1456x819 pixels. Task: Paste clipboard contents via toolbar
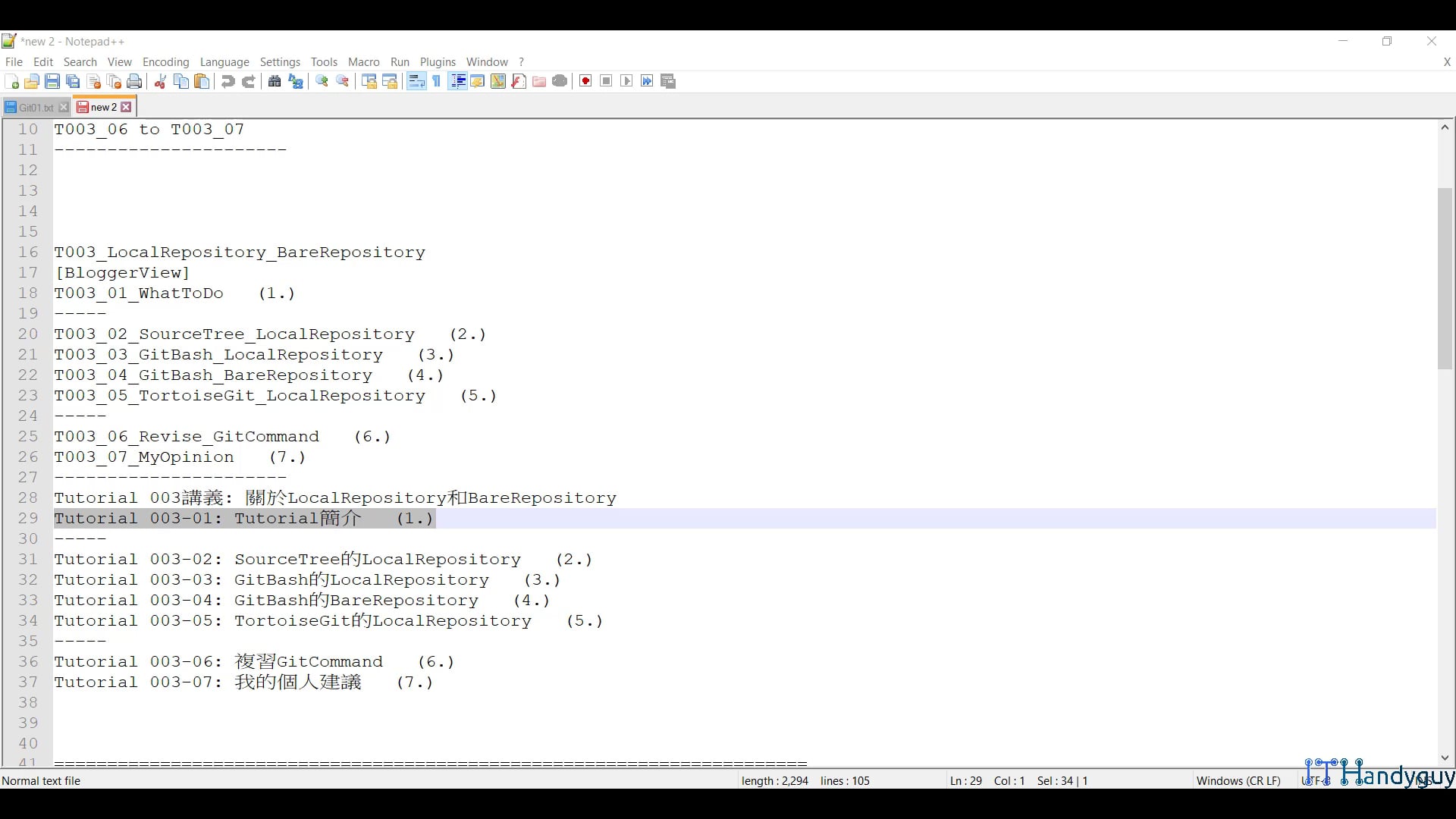pos(202,81)
